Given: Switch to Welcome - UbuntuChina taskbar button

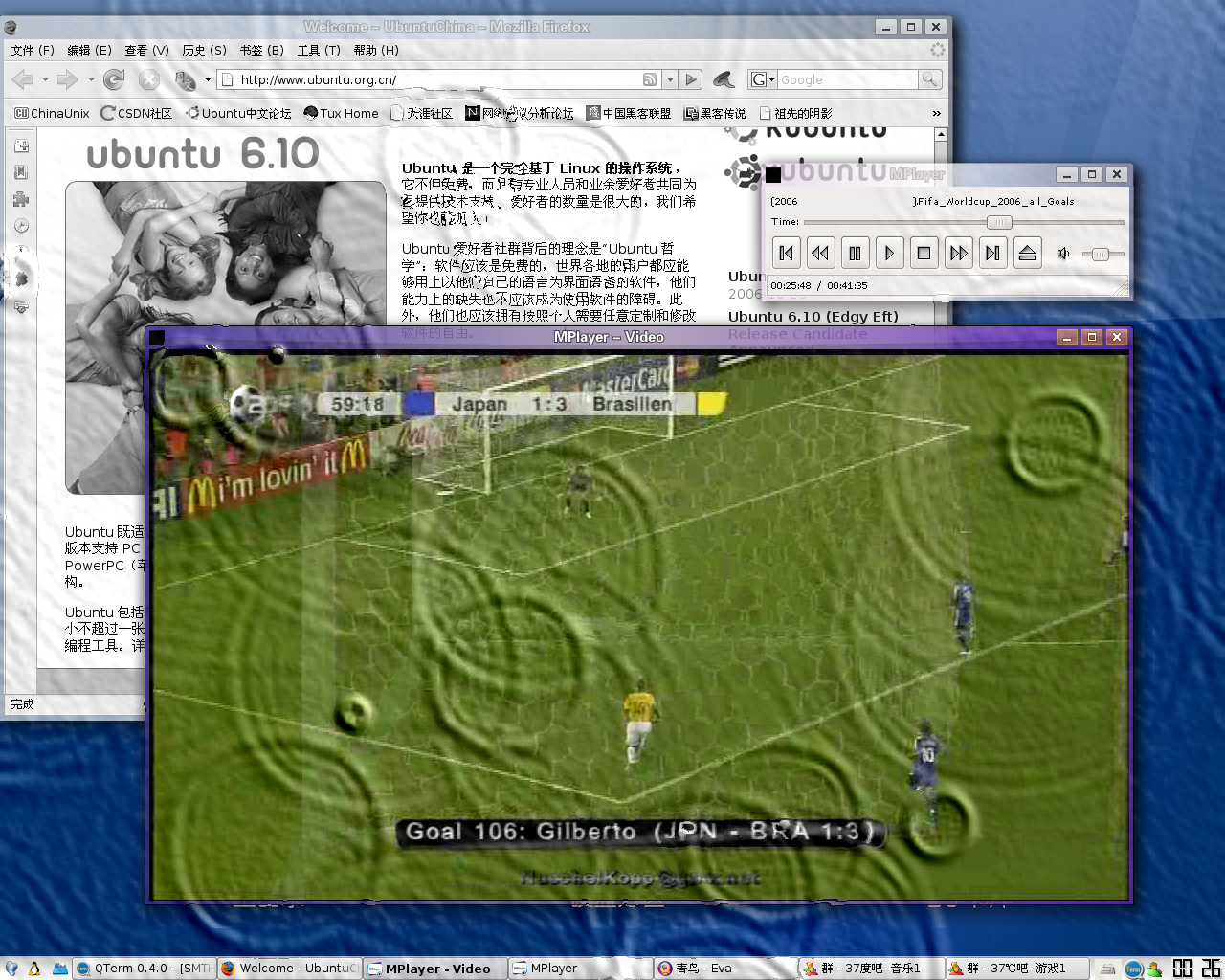Looking at the screenshot, I should (290, 969).
